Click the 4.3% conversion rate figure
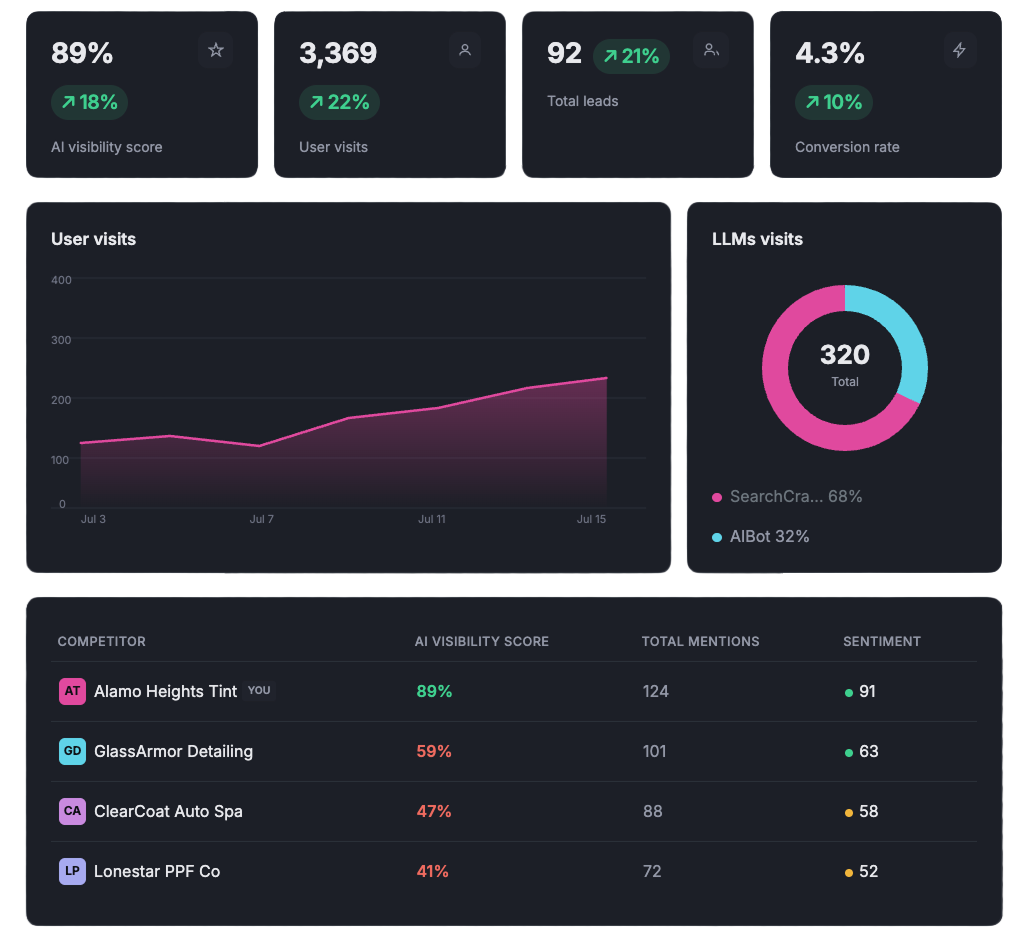The image size is (1021, 942). [x=830, y=53]
